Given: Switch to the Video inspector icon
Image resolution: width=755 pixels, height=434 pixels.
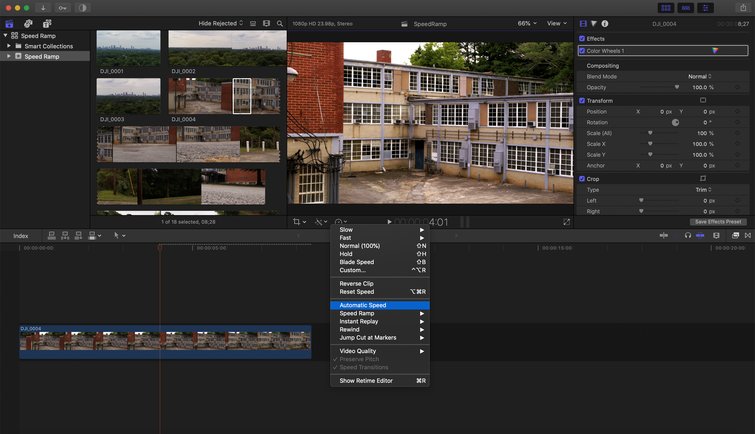Looking at the screenshot, I should [584, 23].
